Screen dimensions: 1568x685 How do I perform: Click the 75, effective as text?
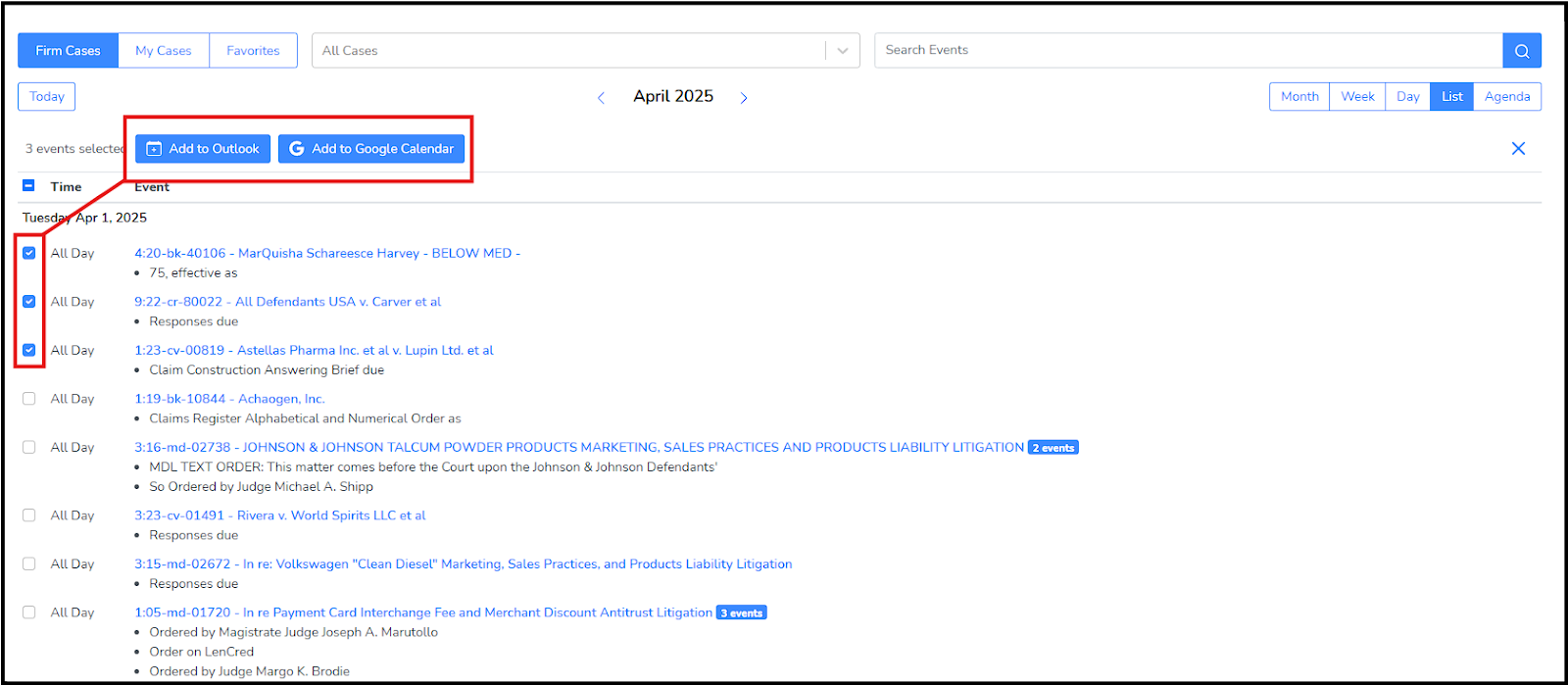[193, 272]
